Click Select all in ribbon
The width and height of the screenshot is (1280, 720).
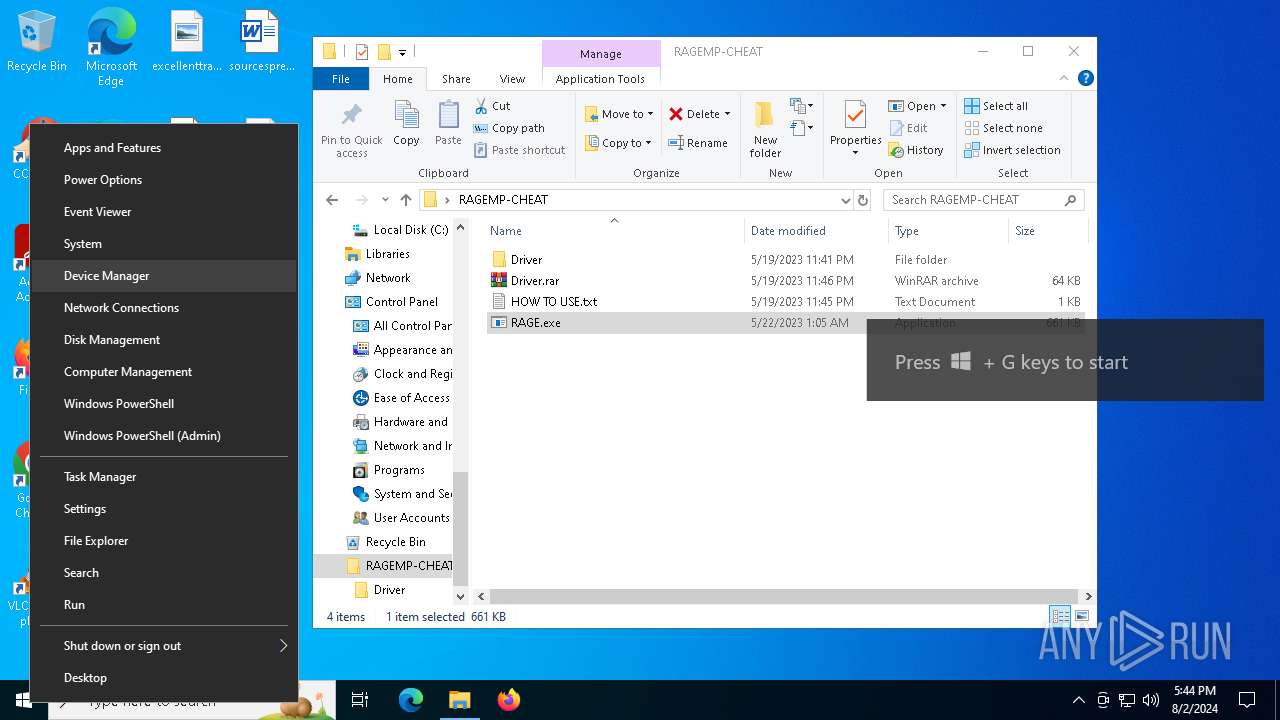coord(996,106)
